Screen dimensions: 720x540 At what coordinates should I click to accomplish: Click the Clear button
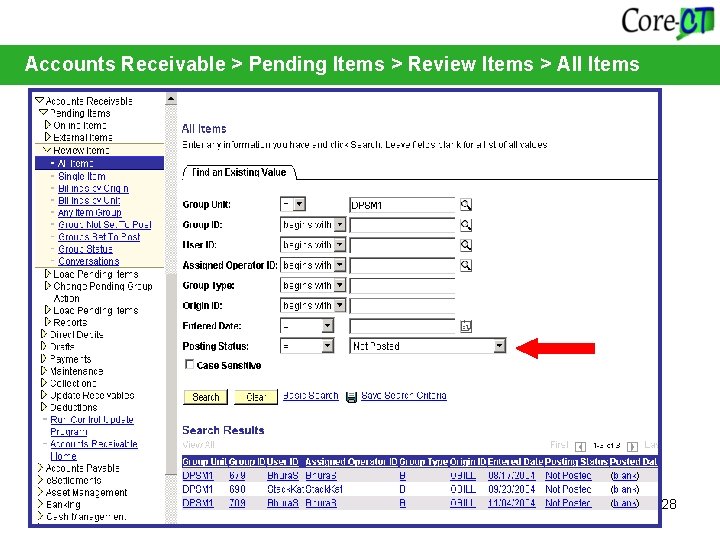(256, 397)
